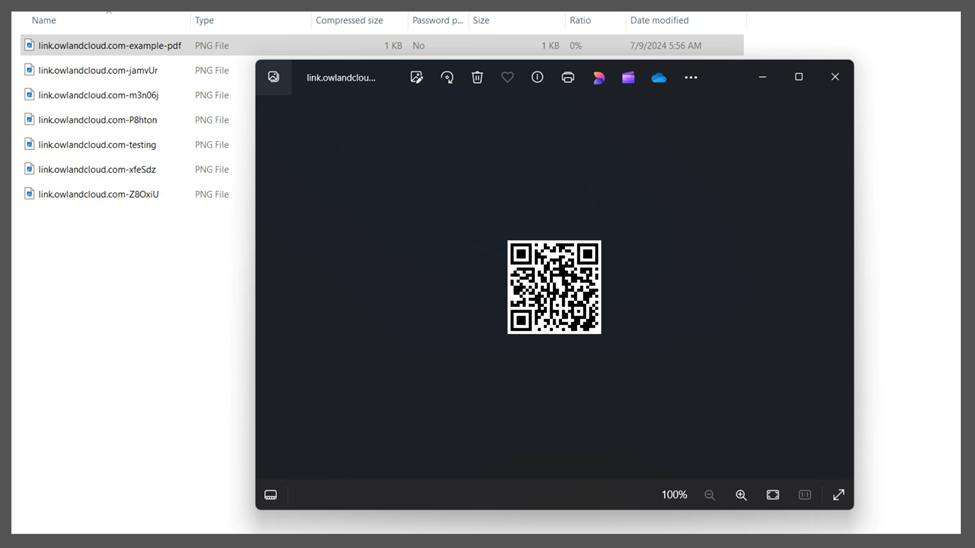Click the PNG file icon beside P8hton
Viewport: 975px width, 548px height.
point(29,119)
